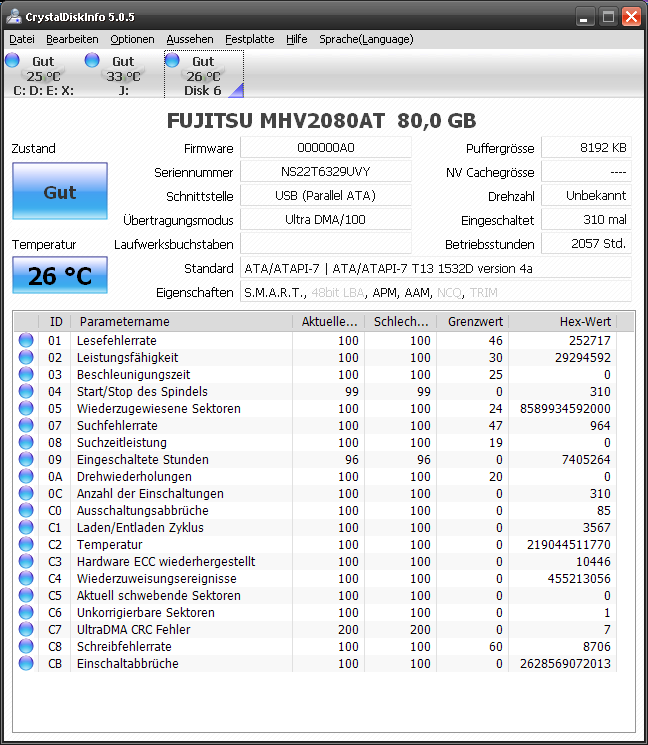
Task: Click status orb of Suchzeitleistung row
Action: 26,442
